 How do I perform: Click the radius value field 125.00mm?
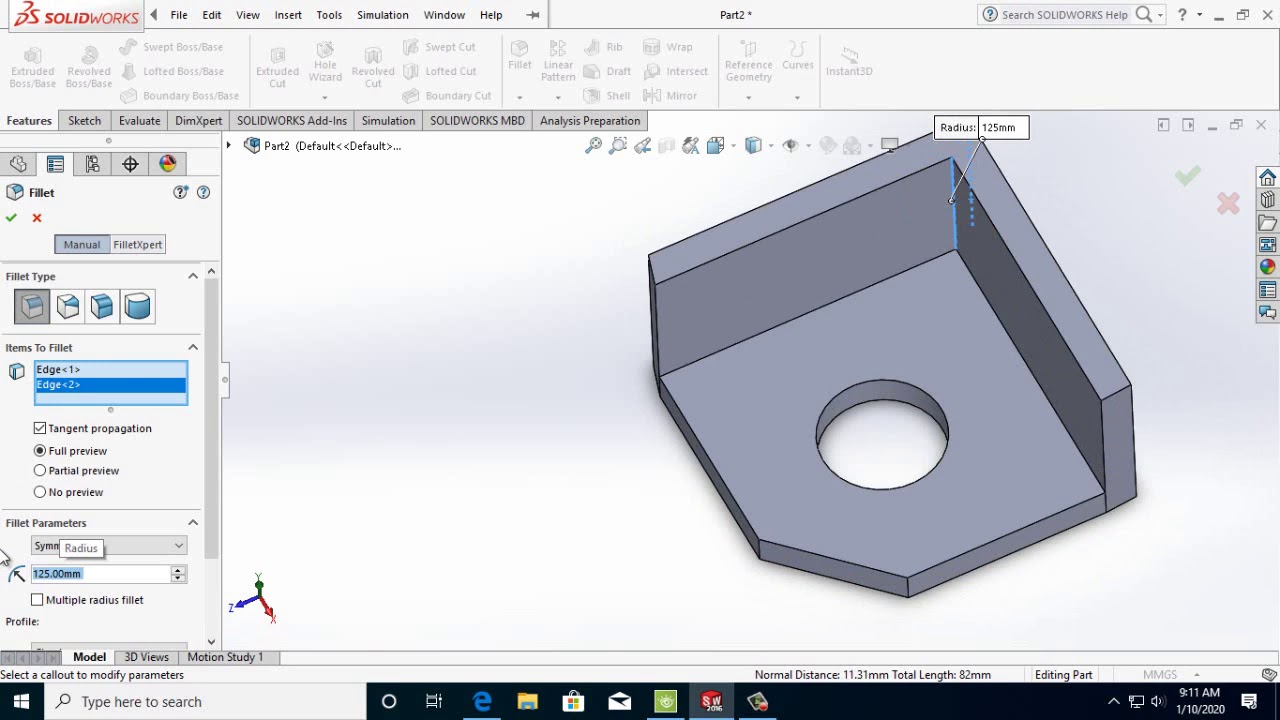click(x=100, y=574)
